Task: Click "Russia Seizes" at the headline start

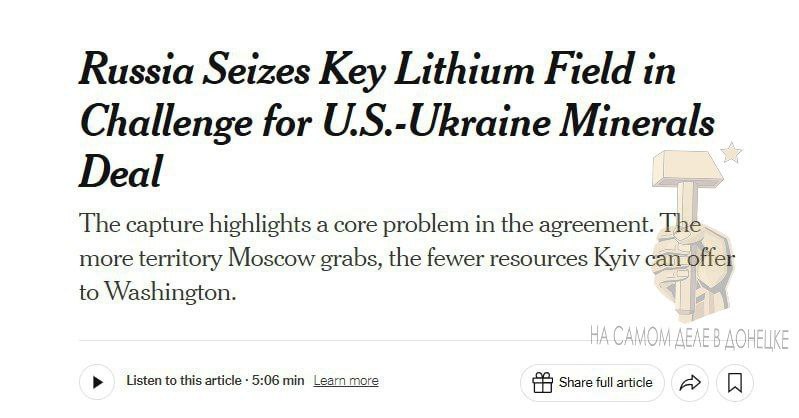Action: pyautogui.click(x=194, y=69)
